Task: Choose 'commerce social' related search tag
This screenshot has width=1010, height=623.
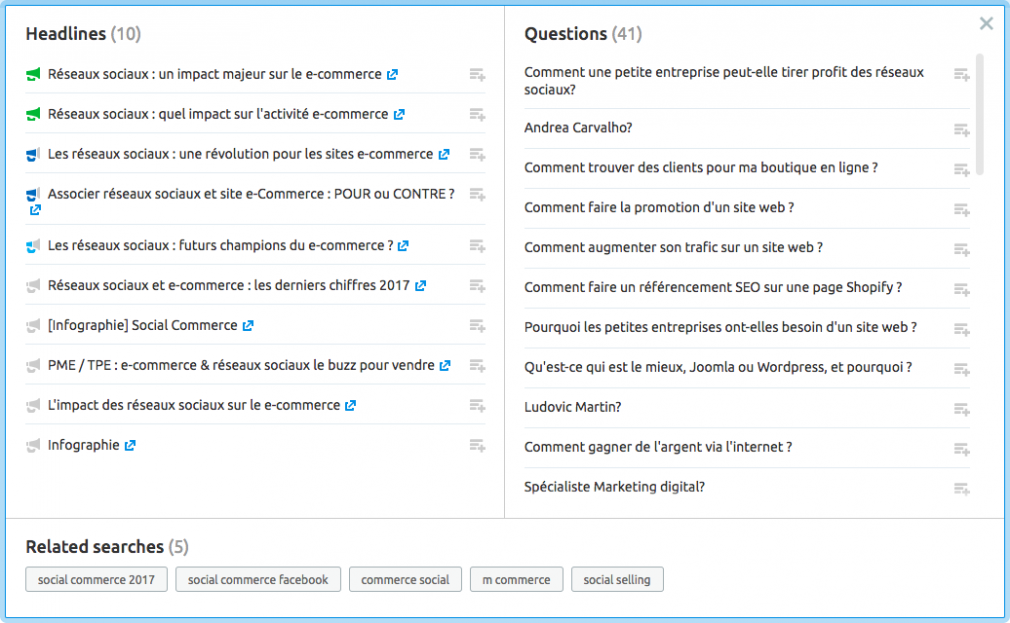Action: [405, 579]
